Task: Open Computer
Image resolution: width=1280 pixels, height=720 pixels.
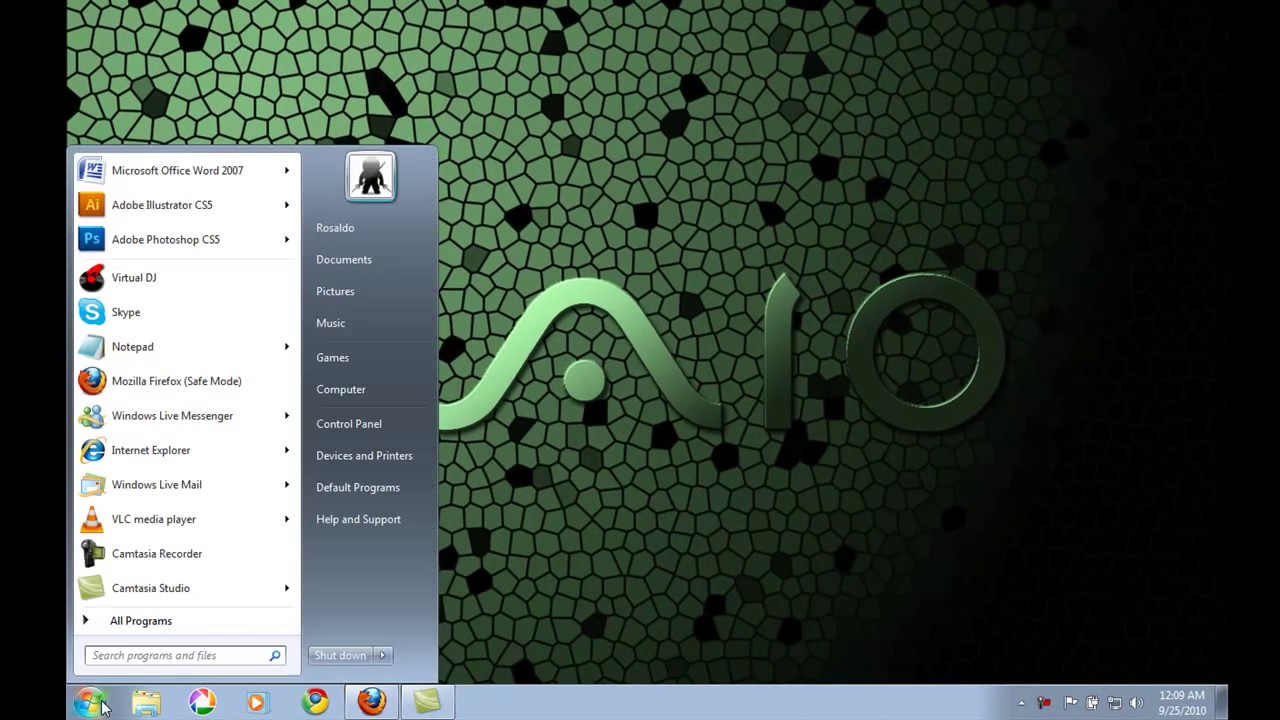Action: 341,390
